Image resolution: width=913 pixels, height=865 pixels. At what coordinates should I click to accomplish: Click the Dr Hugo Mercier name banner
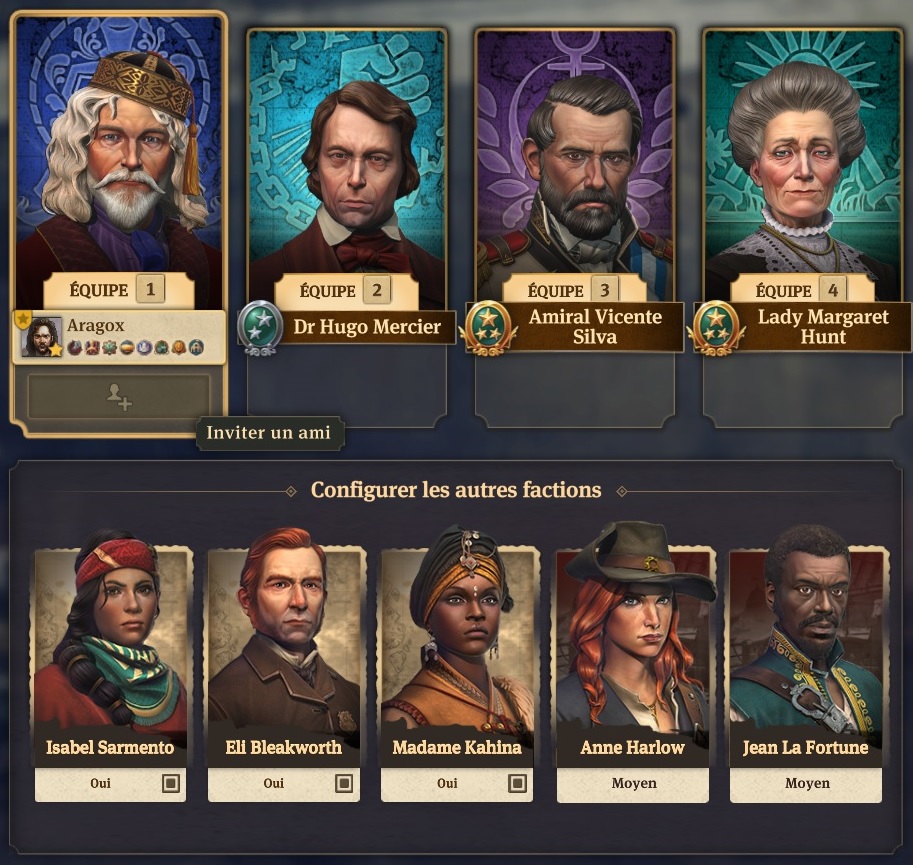pyautogui.click(x=367, y=327)
